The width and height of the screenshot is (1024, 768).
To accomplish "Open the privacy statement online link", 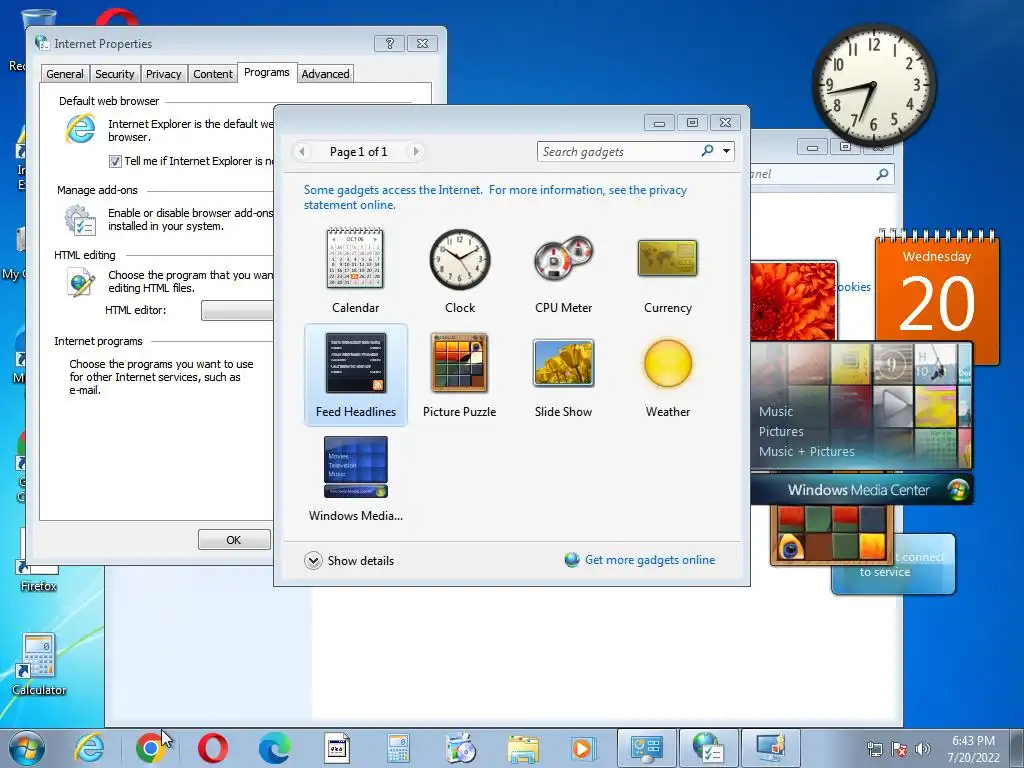I will point(495,197).
